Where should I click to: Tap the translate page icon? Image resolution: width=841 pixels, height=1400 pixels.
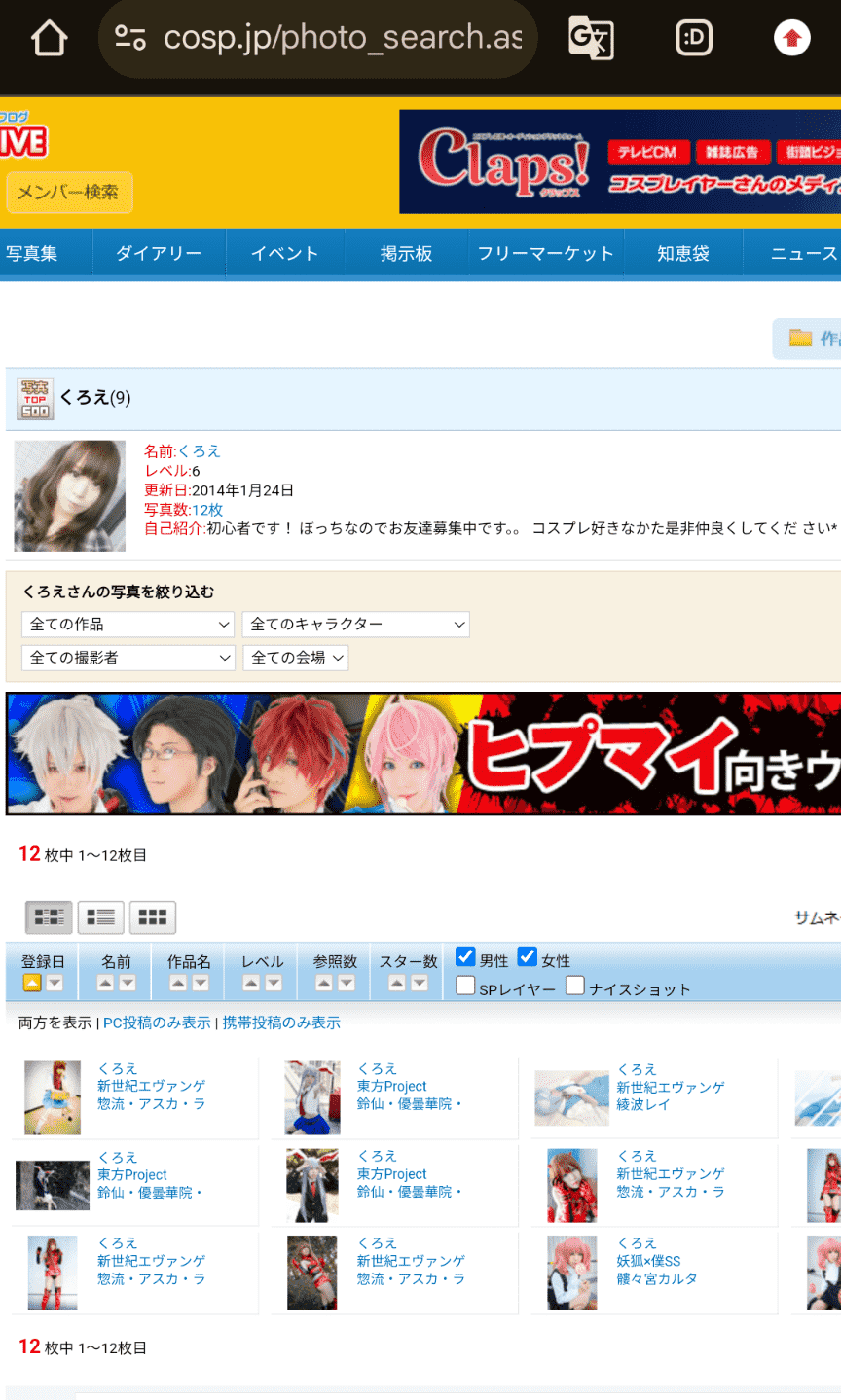(591, 38)
